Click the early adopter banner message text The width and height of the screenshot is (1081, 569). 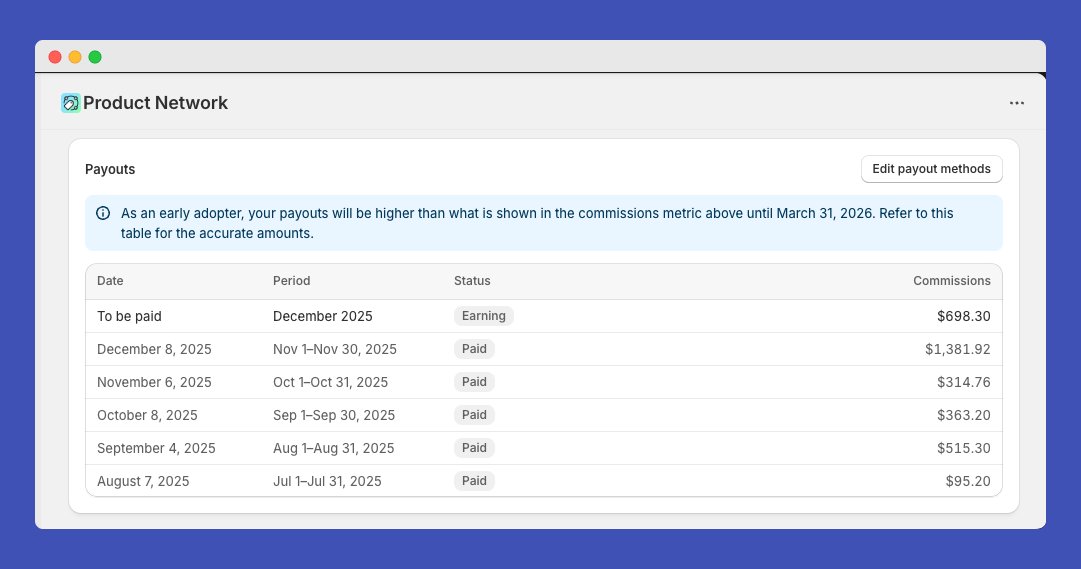click(537, 223)
